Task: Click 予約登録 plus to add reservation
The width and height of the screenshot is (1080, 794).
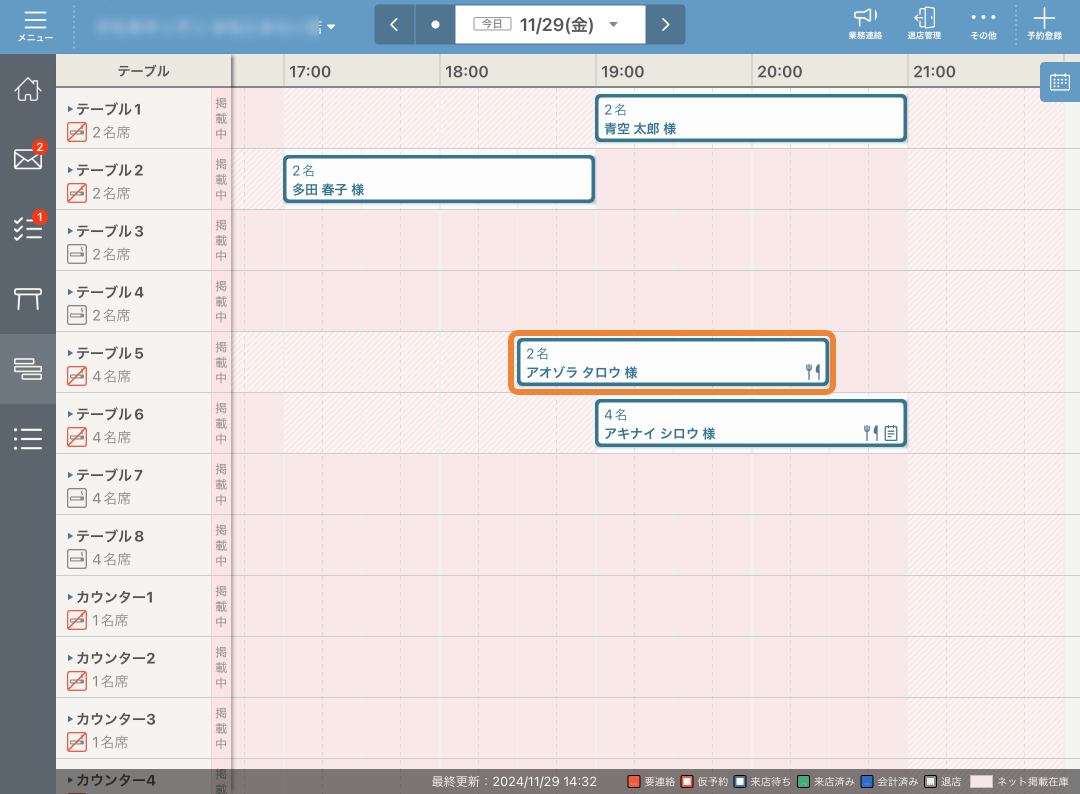Action: point(1044,24)
